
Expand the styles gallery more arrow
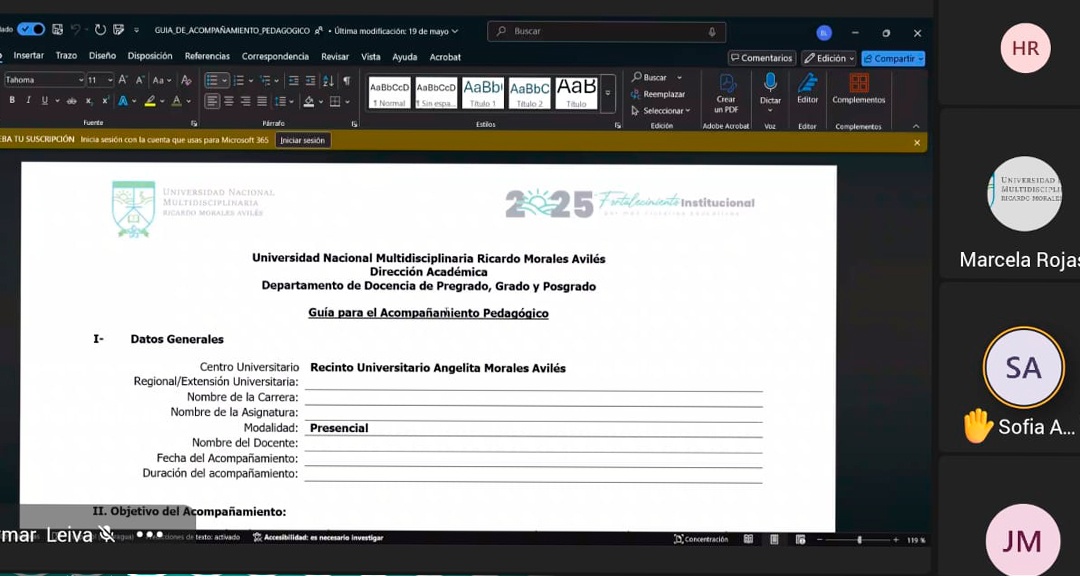[x=608, y=93]
